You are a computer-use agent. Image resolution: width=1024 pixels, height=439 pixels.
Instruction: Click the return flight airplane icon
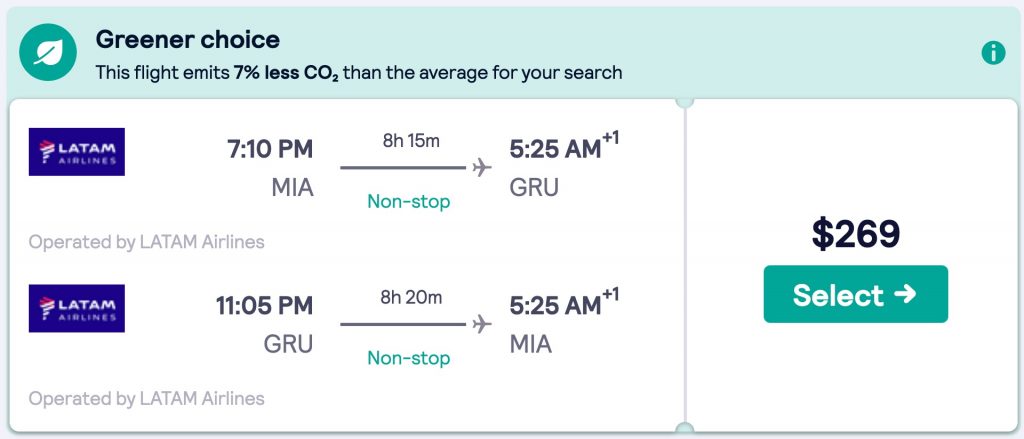[483, 324]
